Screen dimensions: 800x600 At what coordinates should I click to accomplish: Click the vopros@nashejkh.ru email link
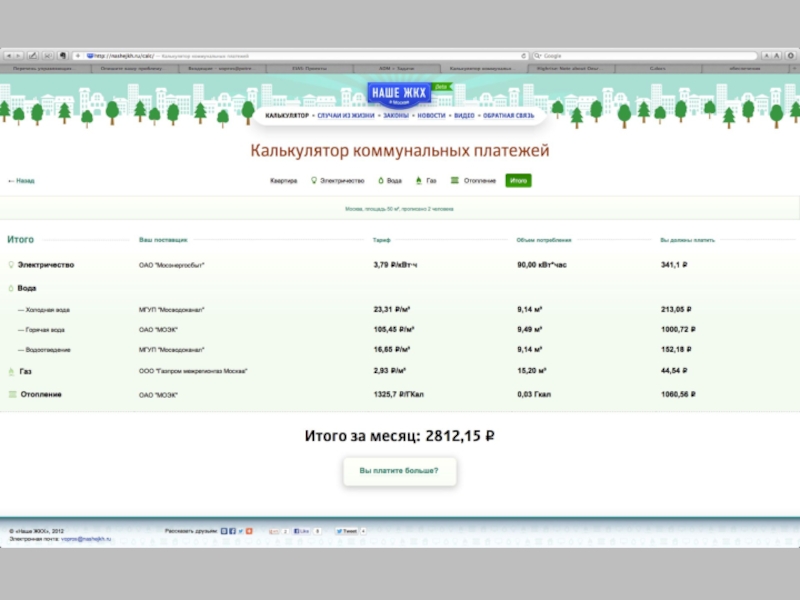pyautogui.click(x=86, y=539)
